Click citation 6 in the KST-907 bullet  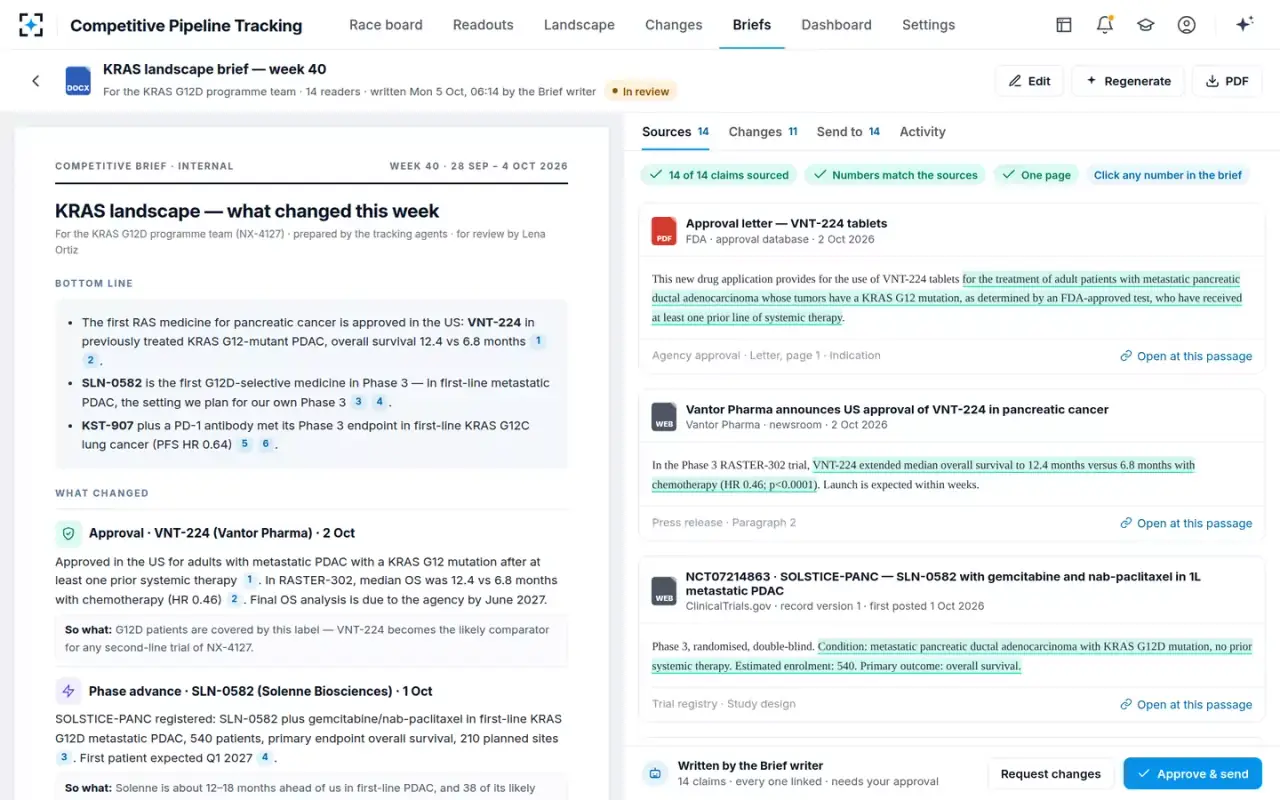(266, 444)
